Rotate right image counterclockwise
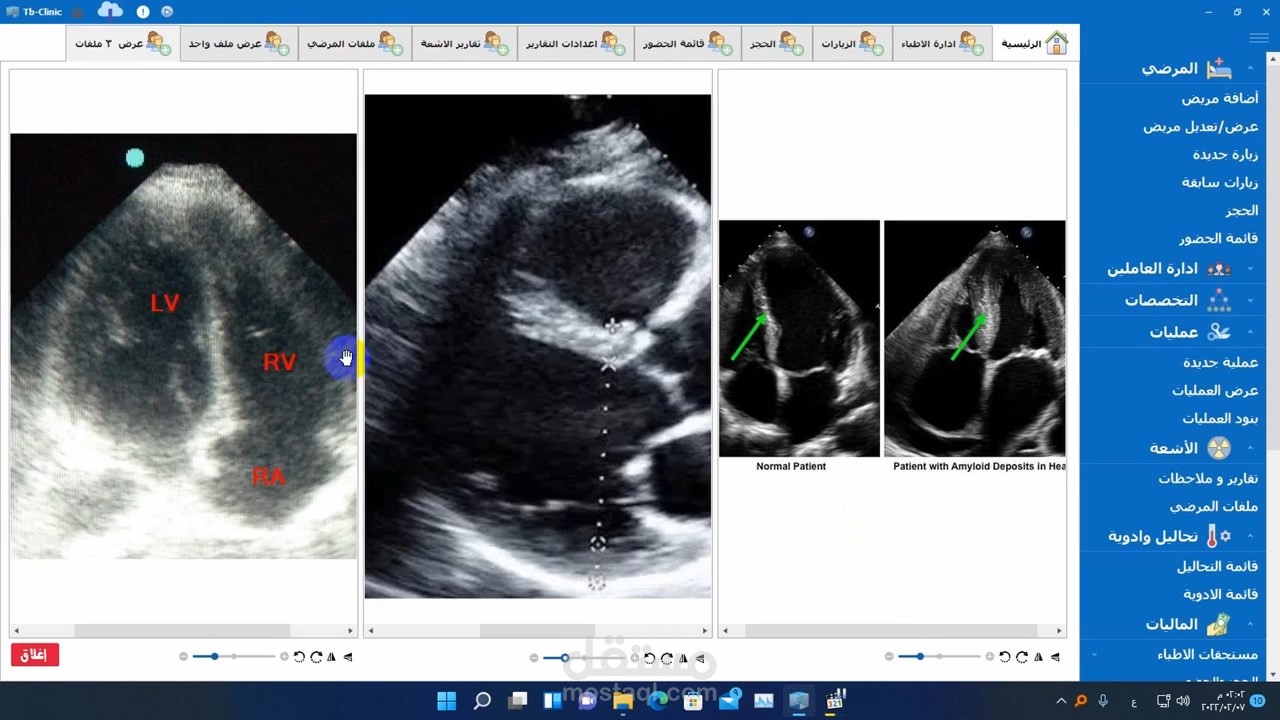This screenshot has width=1280, height=720. 1005,657
